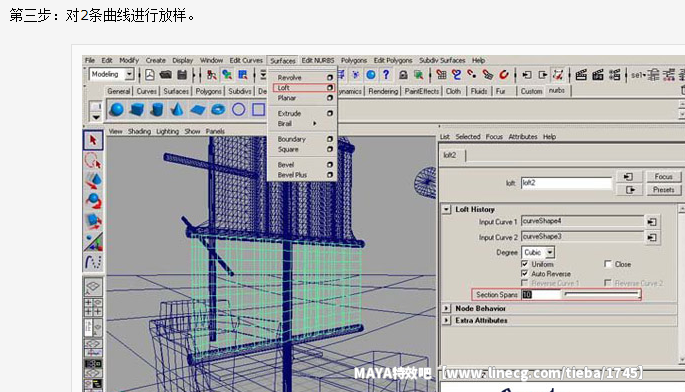
Task: Expand the Node Behavior section
Action: coord(446,308)
